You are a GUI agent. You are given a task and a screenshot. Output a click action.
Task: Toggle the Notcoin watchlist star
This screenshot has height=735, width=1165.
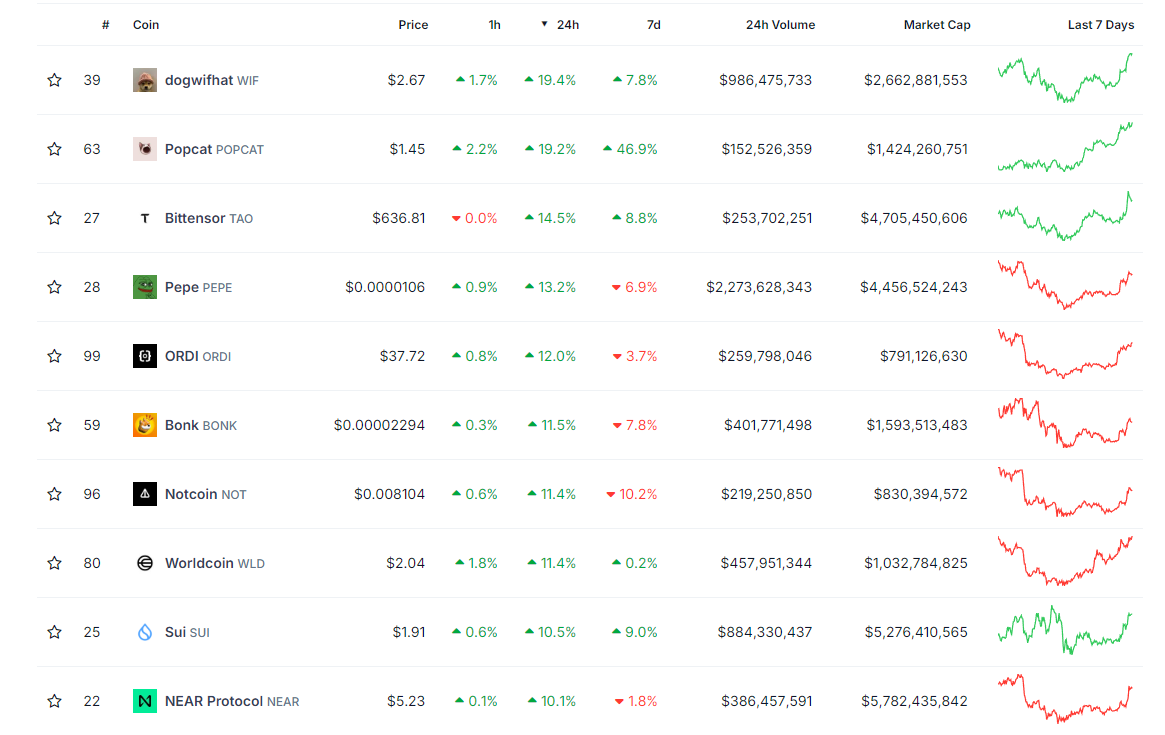54,494
